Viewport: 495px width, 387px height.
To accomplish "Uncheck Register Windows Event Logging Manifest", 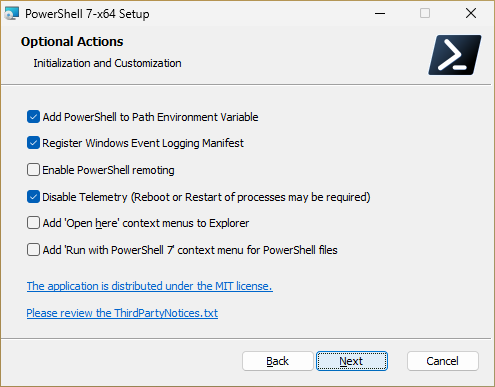I will pos(33,143).
